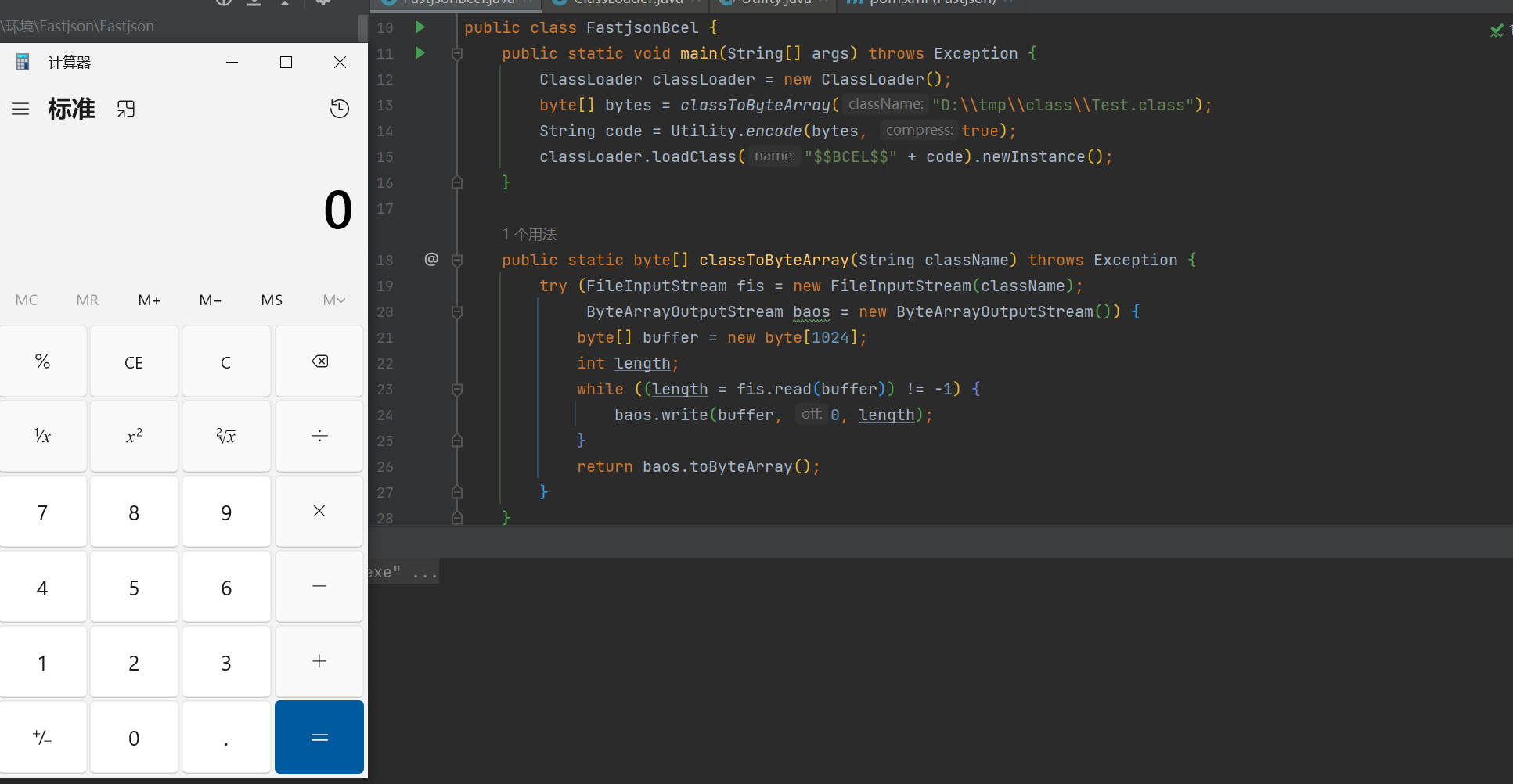Screen dimensions: 1513x784
Task: Click the CE clear entry key
Action: tap(134, 361)
